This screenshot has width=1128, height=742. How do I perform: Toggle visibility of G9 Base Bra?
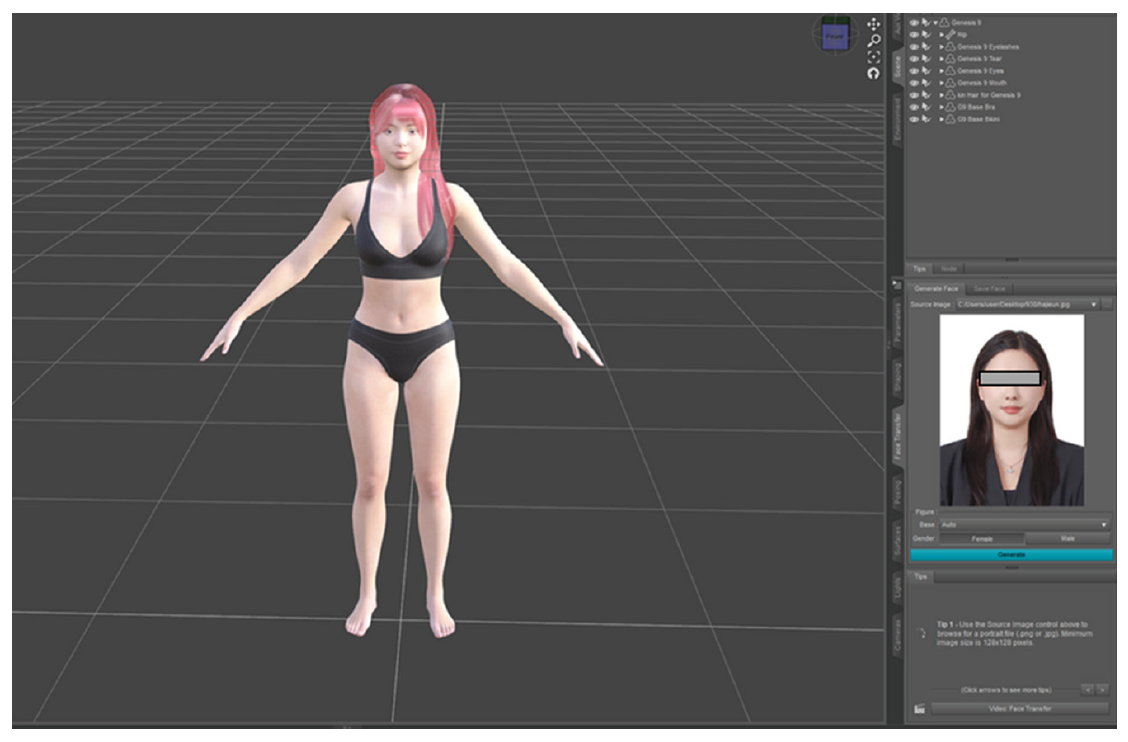(x=913, y=107)
